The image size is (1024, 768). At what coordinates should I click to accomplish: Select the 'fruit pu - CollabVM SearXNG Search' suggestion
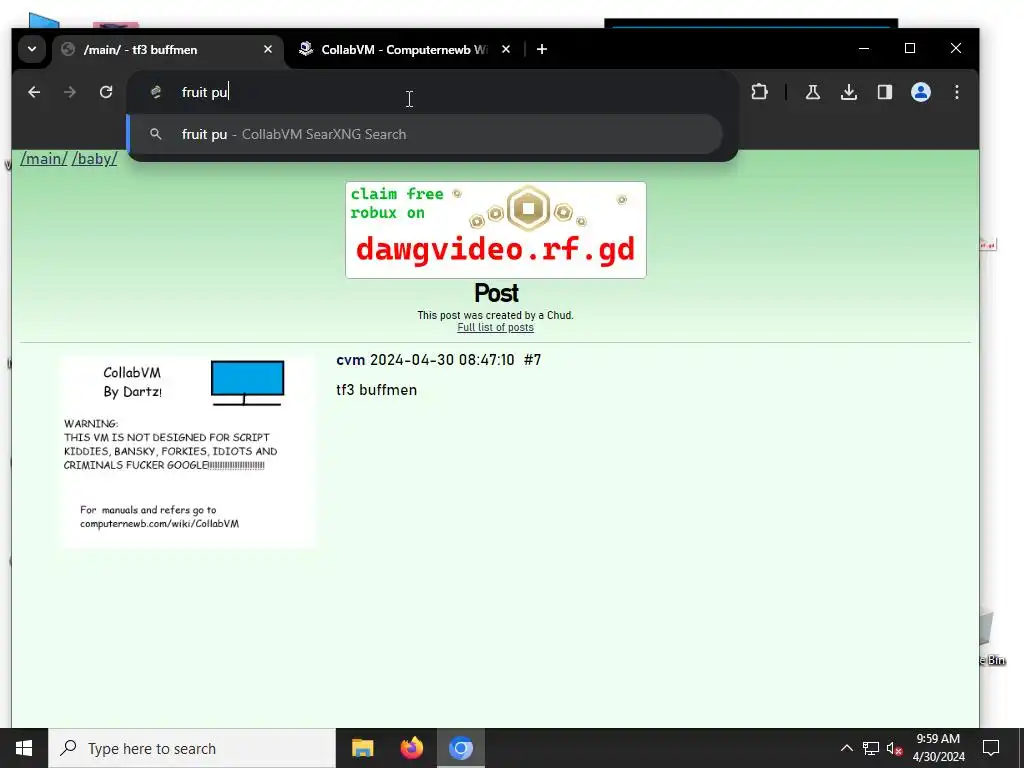426,134
